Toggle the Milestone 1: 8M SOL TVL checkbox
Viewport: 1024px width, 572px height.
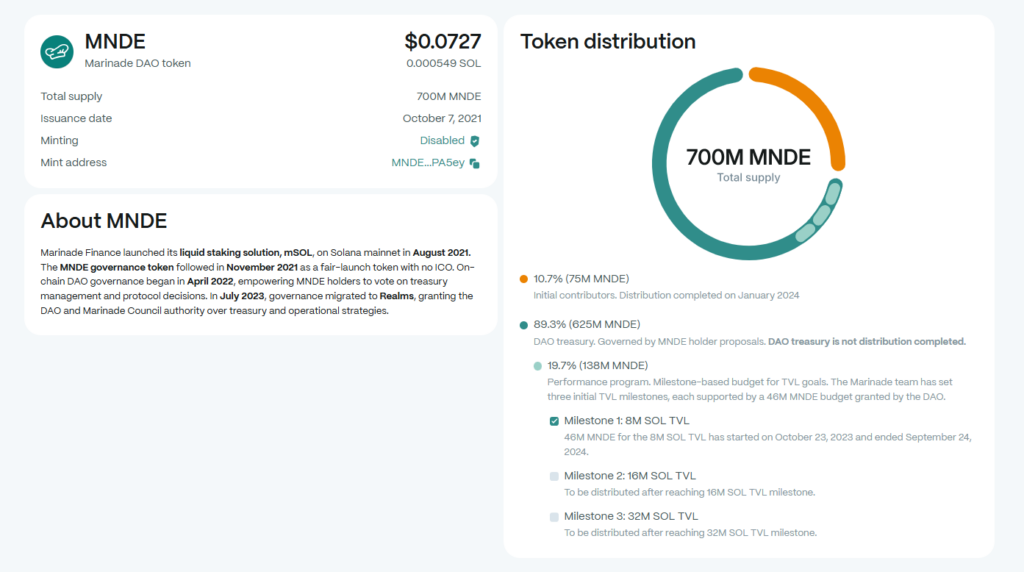[x=554, y=421]
